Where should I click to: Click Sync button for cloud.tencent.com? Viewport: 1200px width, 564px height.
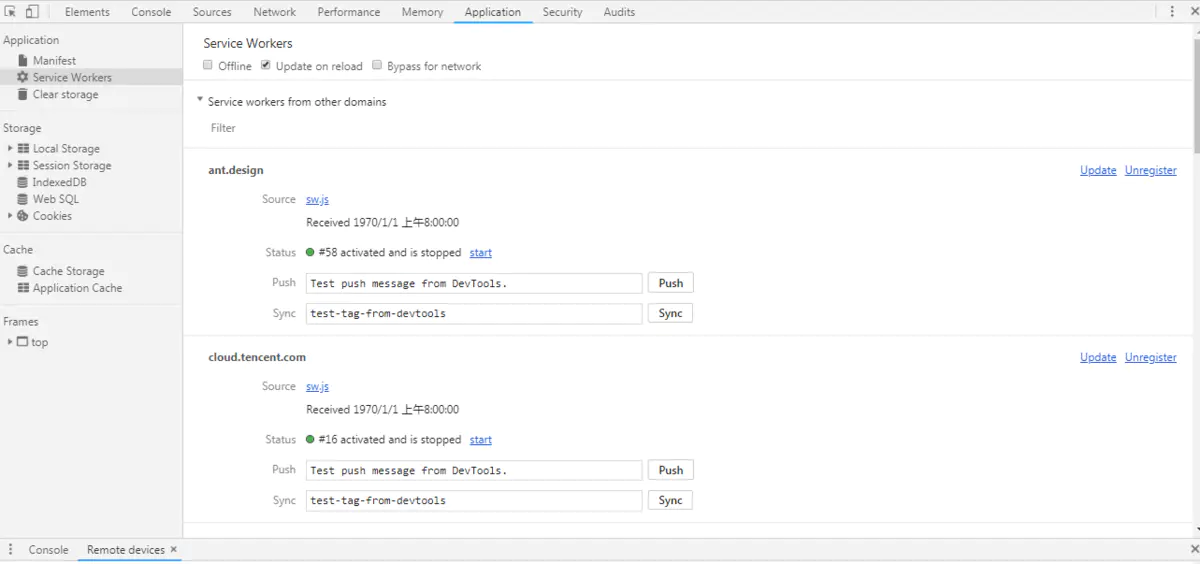(671, 500)
